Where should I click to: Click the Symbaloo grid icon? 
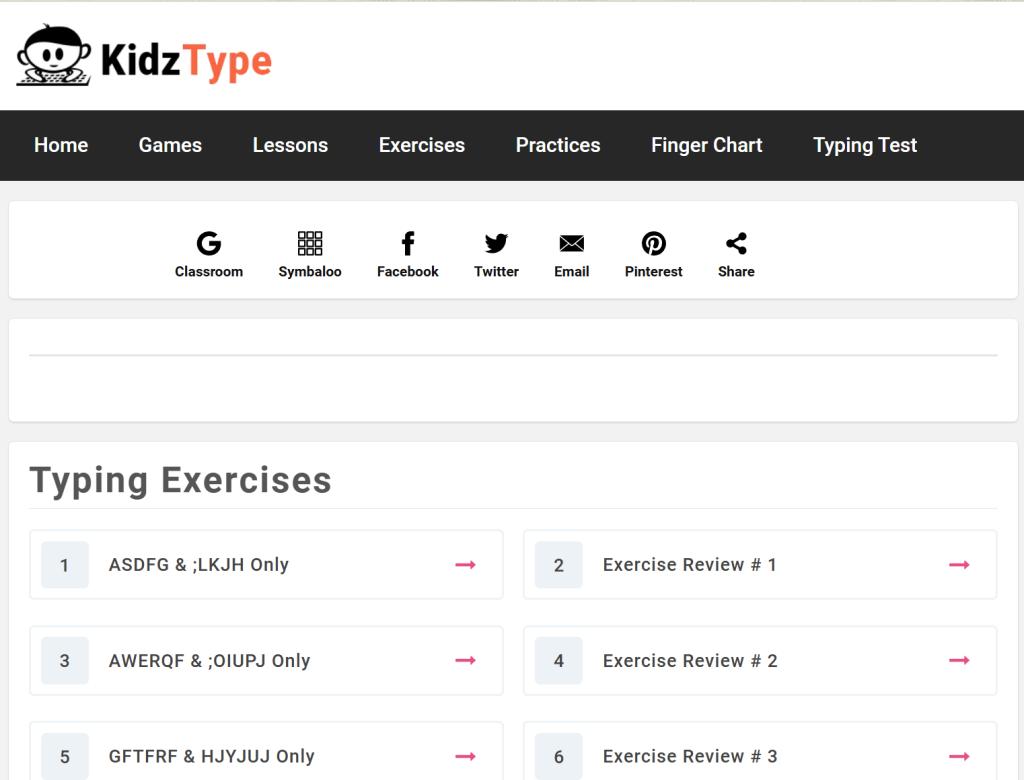[310, 243]
